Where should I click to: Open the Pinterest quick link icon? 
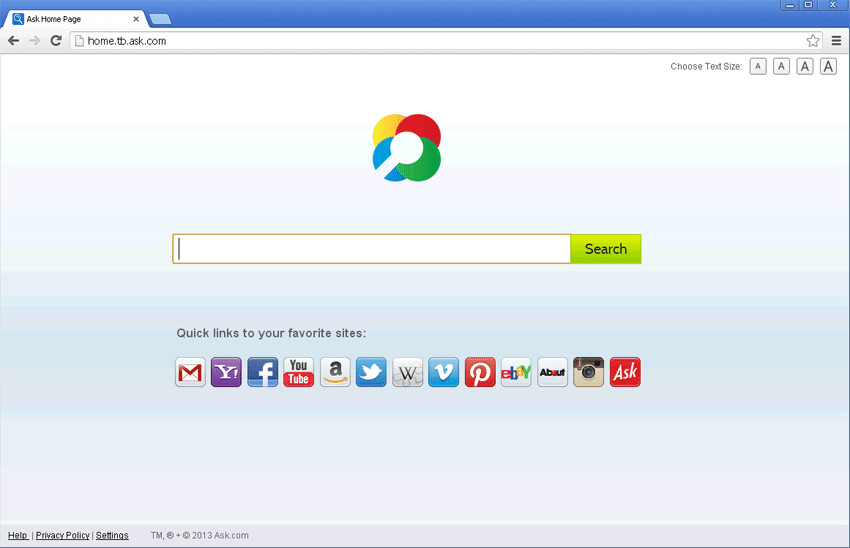pos(480,372)
